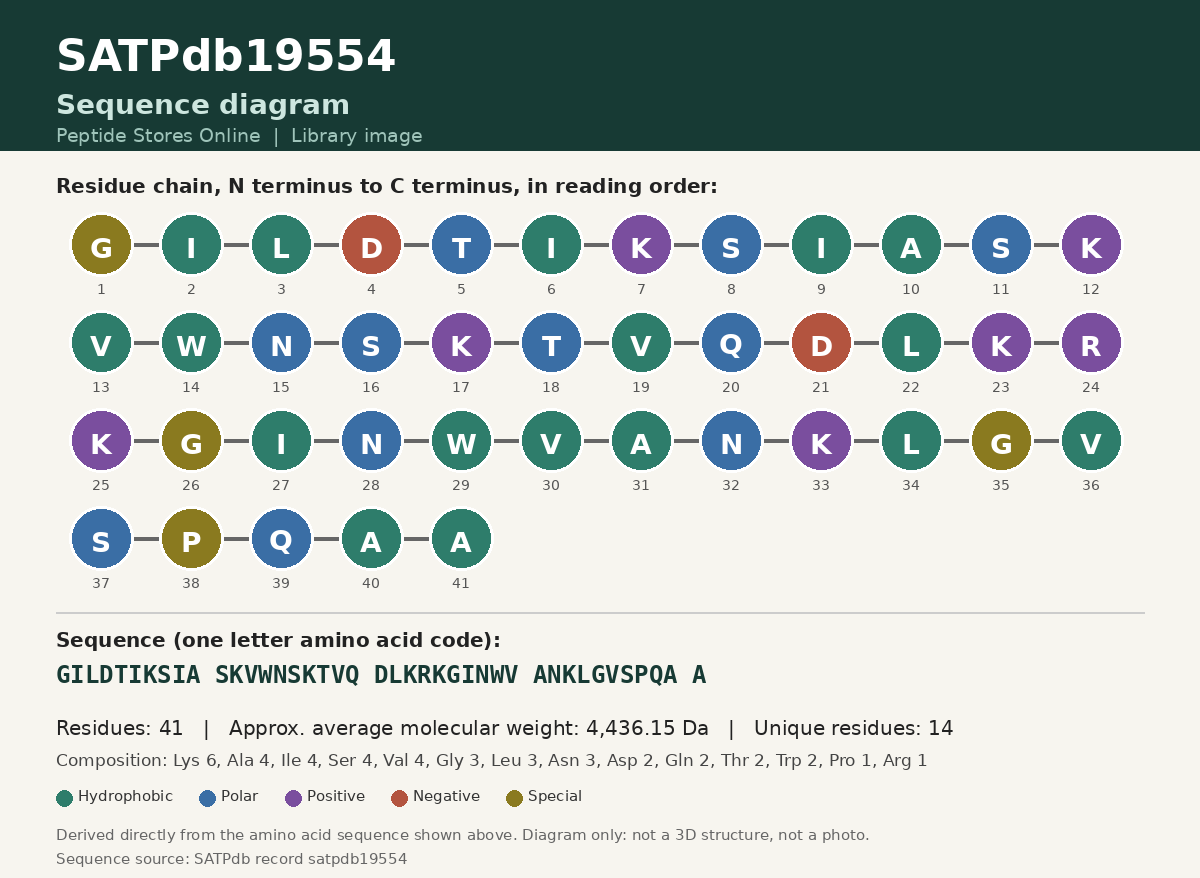This screenshot has width=1200, height=878.
Task: Click residue 20 circle labeled Q
Action: [x=731, y=343]
